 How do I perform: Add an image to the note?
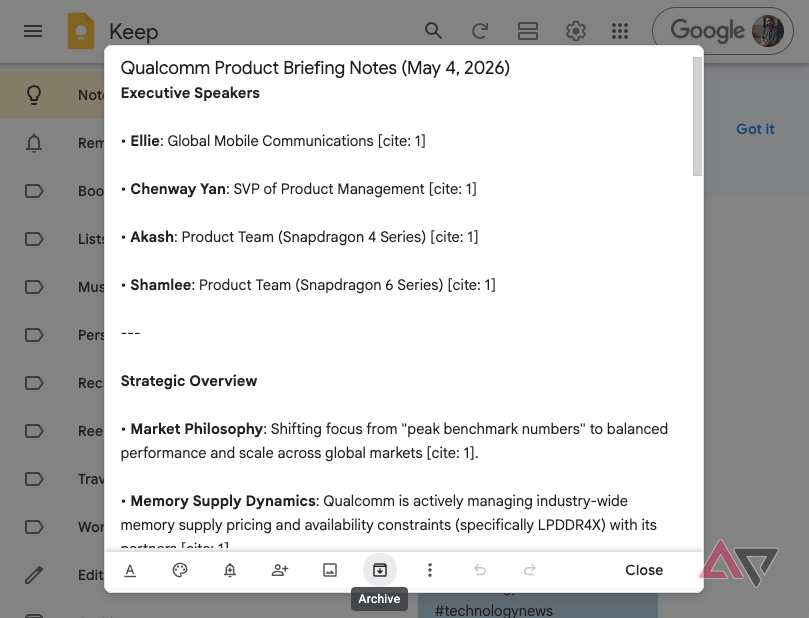[x=330, y=570]
